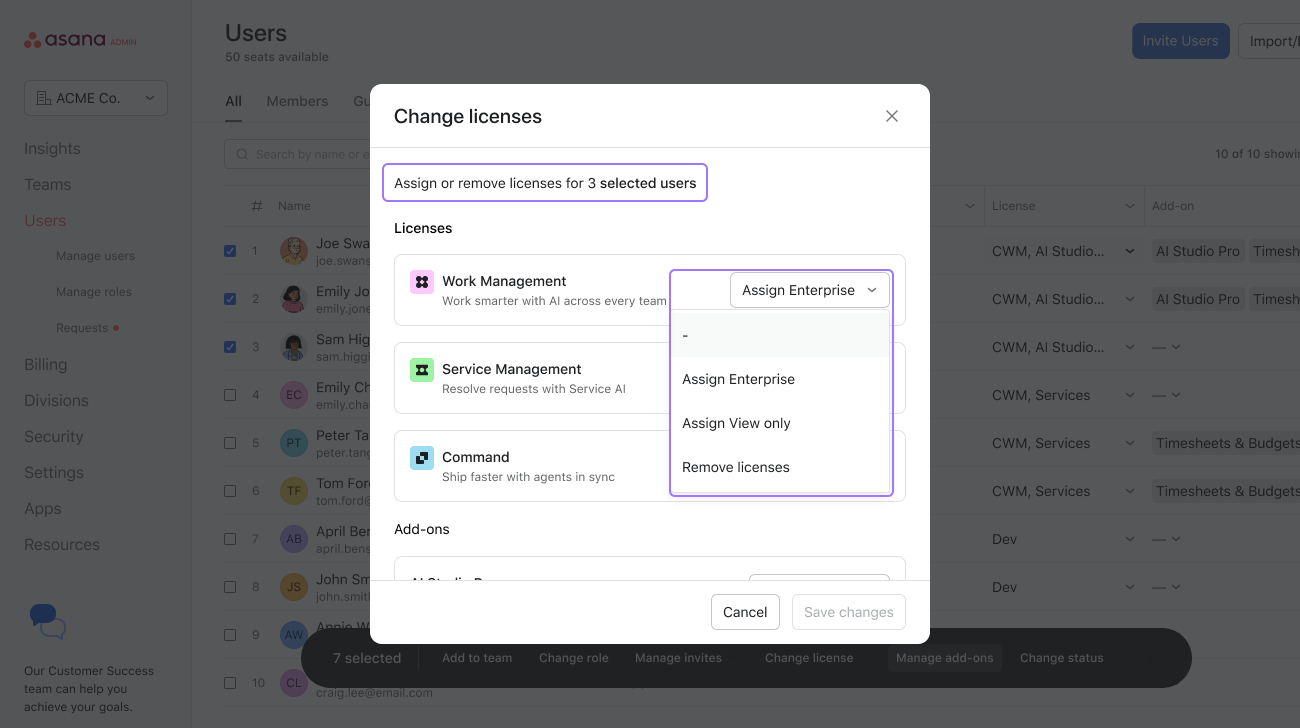Go to Billing in the sidebar
Viewport: 1300px width, 728px height.
[x=46, y=365]
